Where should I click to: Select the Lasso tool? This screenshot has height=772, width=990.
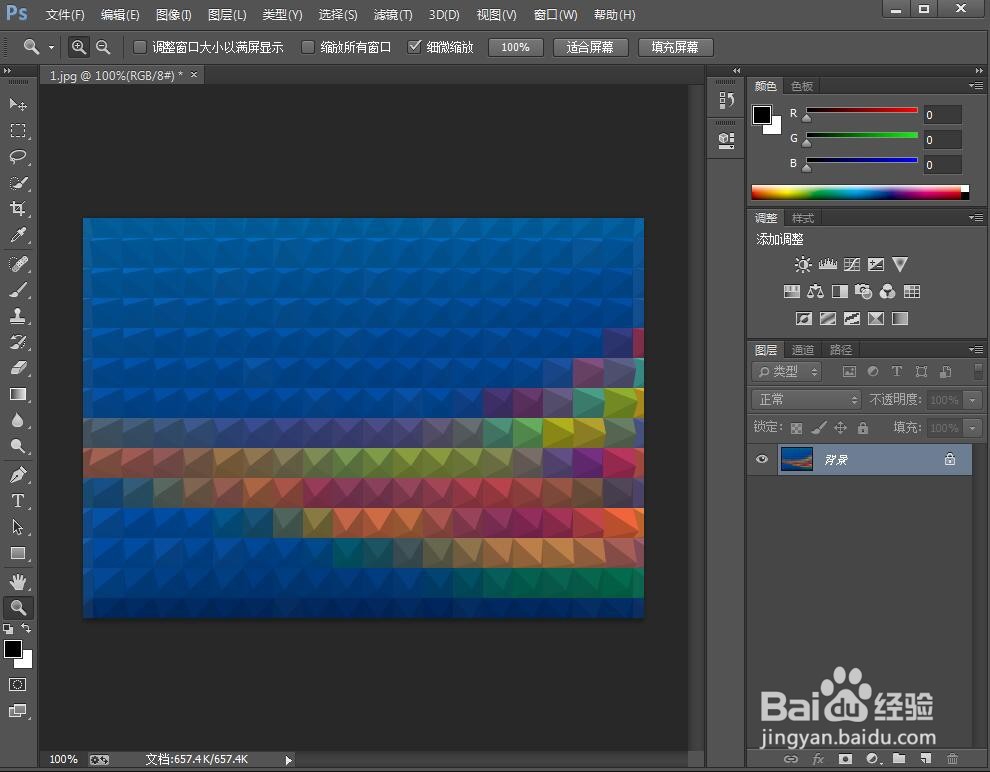[18, 157]
